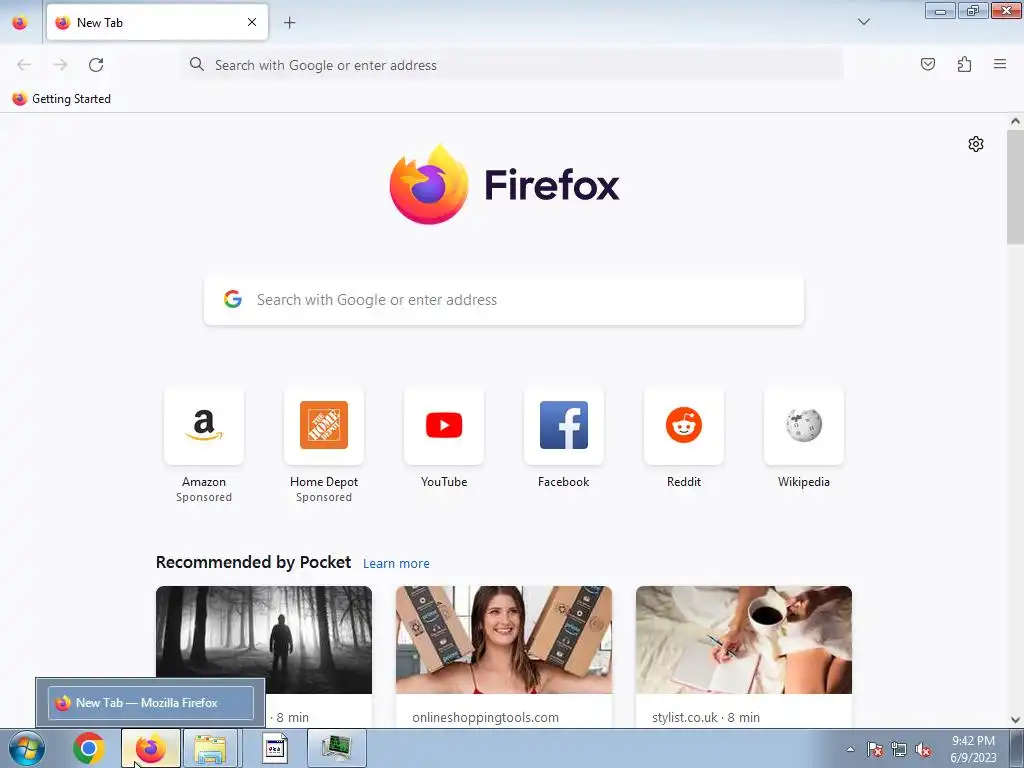Open the Windows Start orb
1024x768 pixels.
27,748
